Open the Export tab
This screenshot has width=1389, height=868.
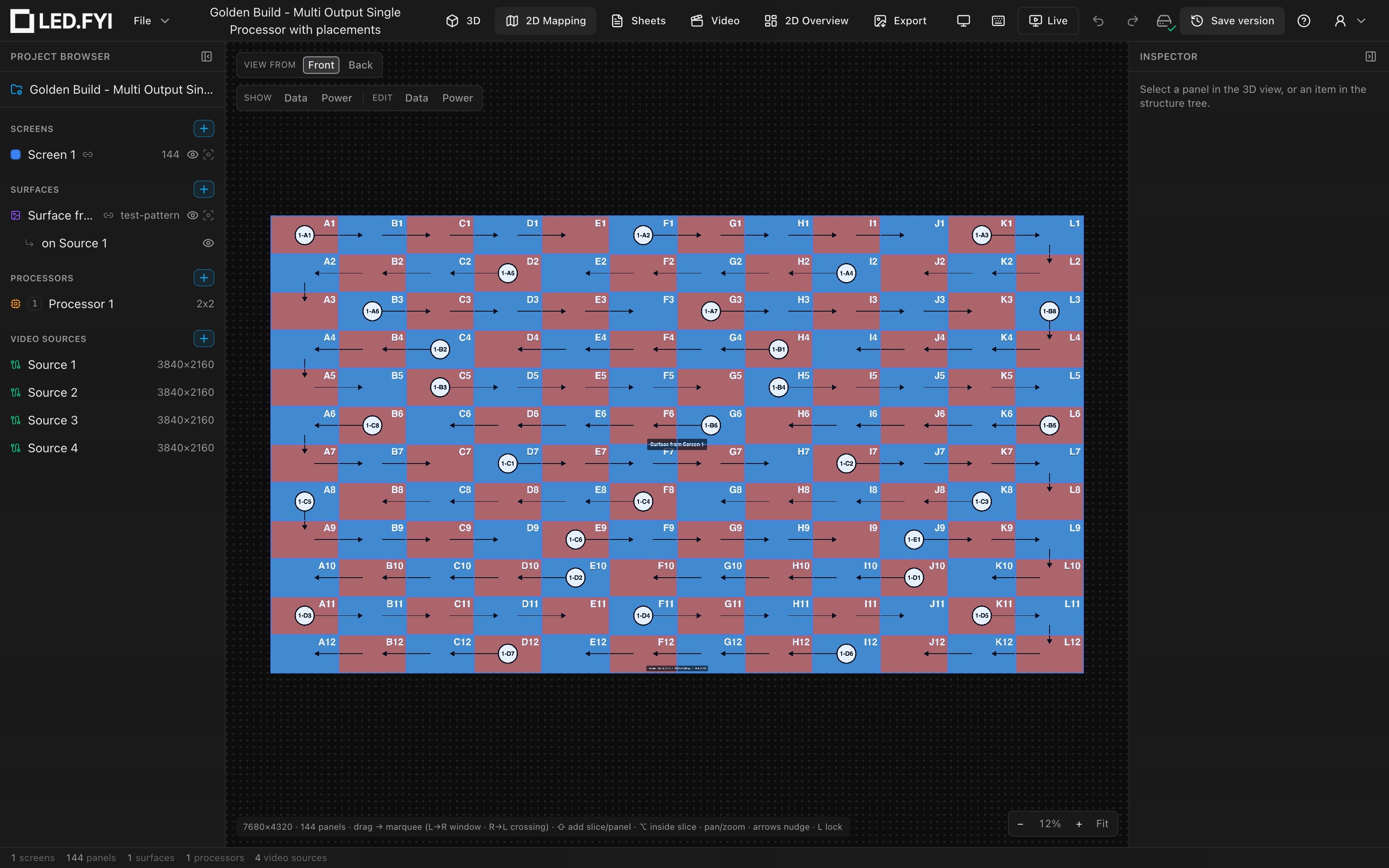[900, 21]
